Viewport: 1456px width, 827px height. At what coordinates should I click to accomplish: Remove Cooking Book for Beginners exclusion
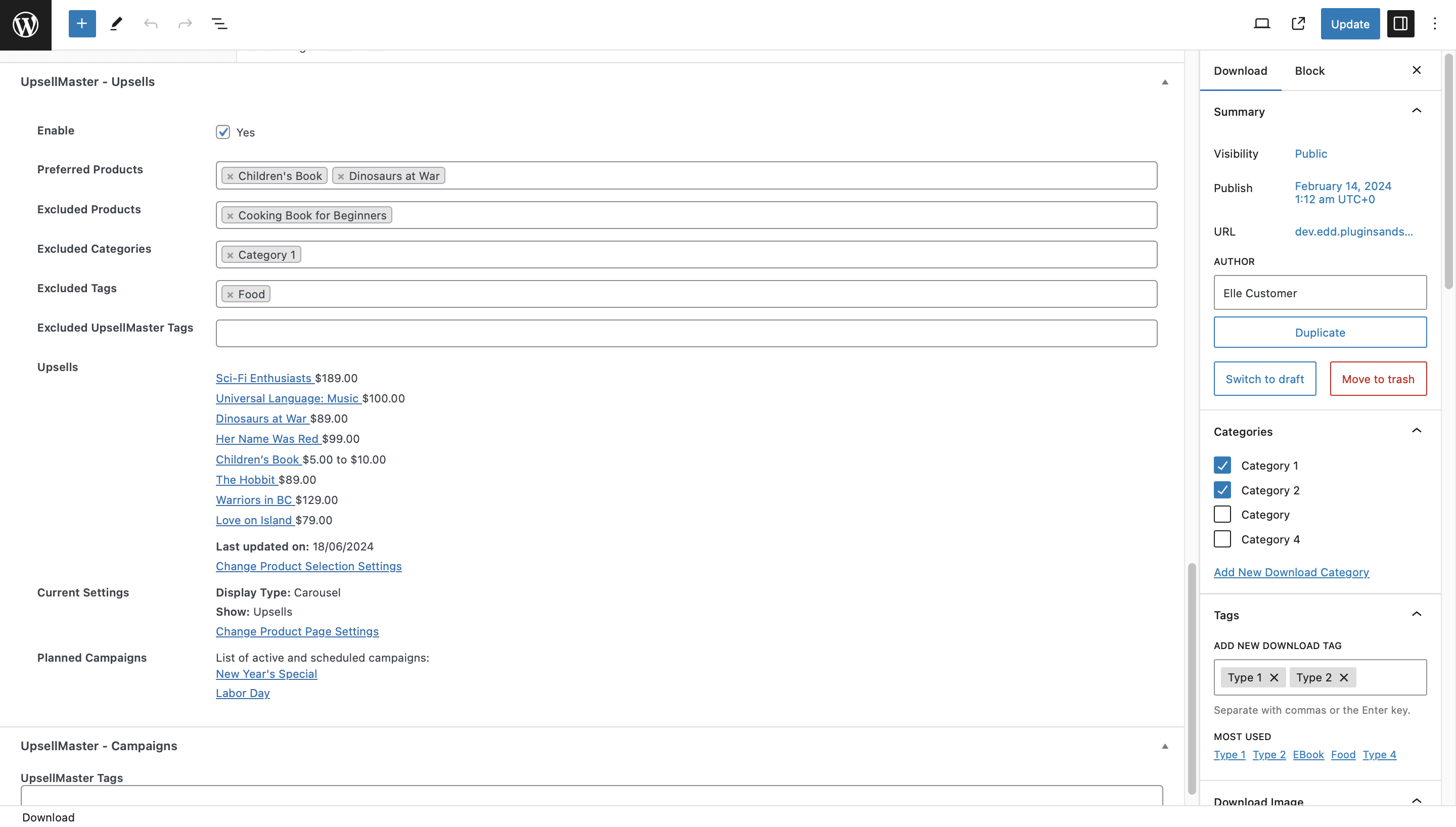(230, 216)
